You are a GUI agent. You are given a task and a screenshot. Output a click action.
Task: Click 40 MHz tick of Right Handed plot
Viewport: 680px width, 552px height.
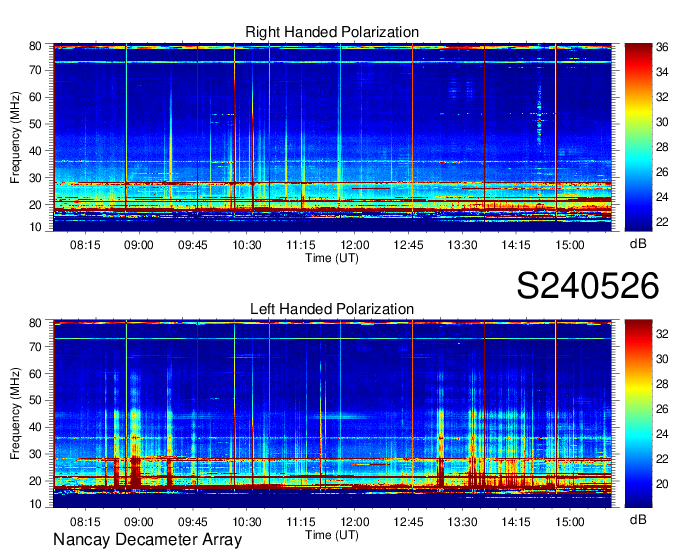click(x=35, y=151)
